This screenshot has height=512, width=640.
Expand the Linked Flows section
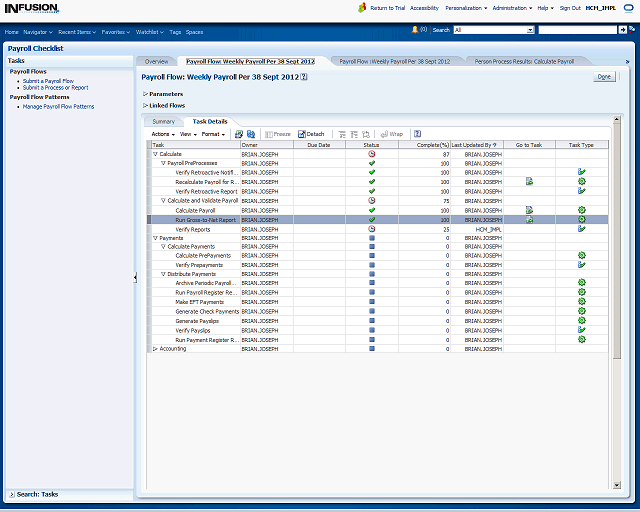pyautogui.click(x=145, y=105)
